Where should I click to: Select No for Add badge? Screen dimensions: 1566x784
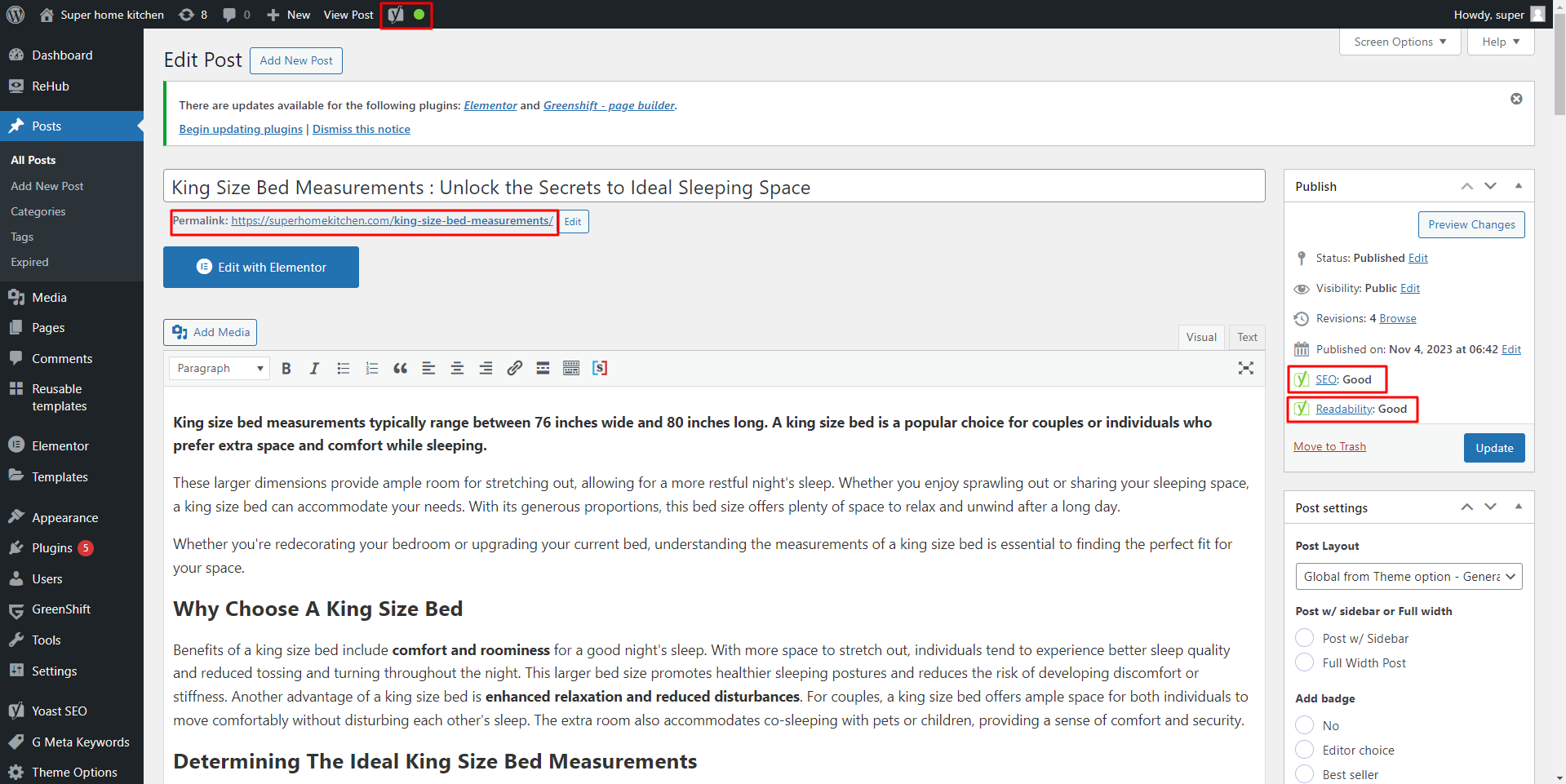point(1303,725)
